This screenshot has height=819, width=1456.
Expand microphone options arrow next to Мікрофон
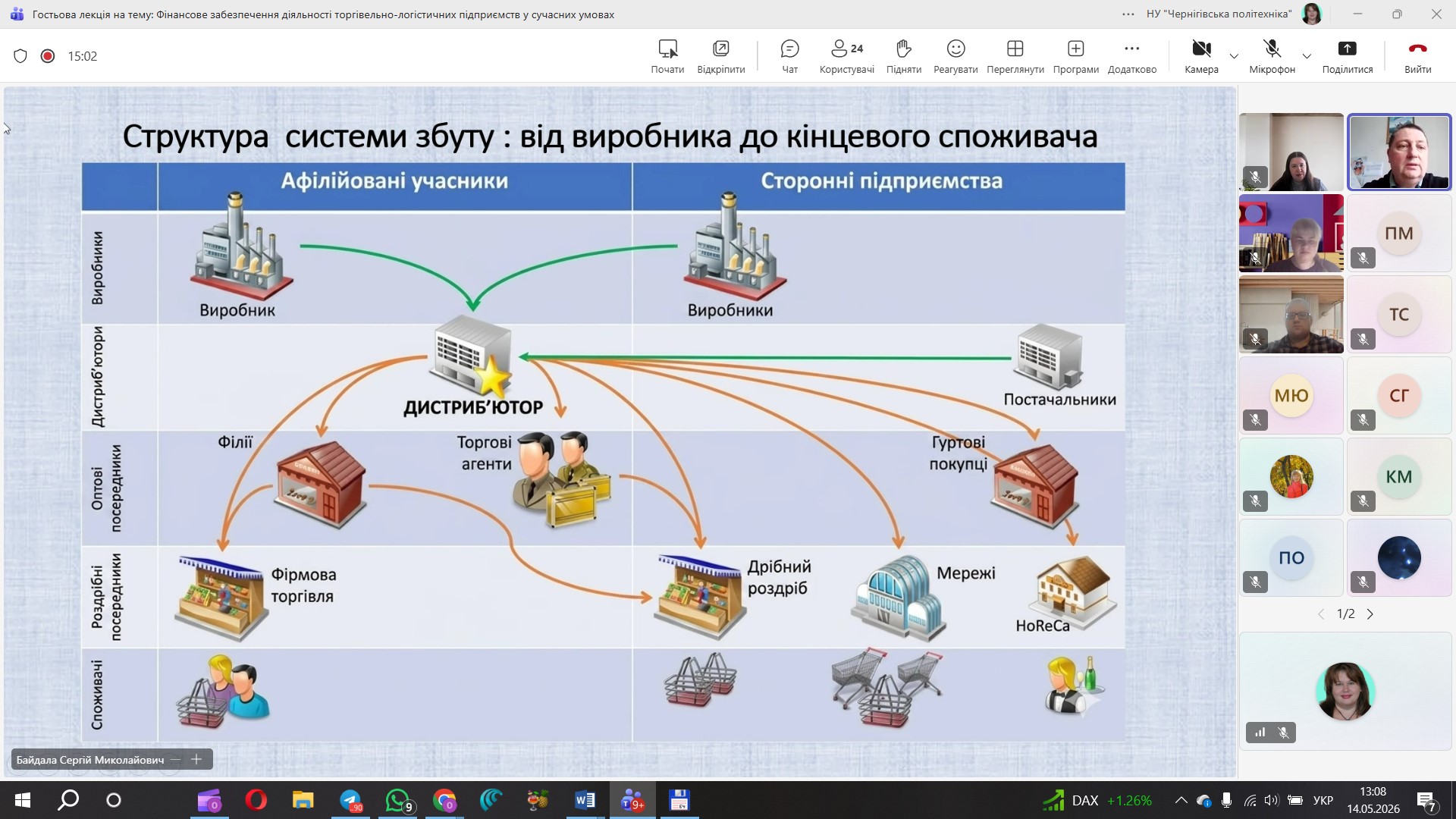[1307, 56]
